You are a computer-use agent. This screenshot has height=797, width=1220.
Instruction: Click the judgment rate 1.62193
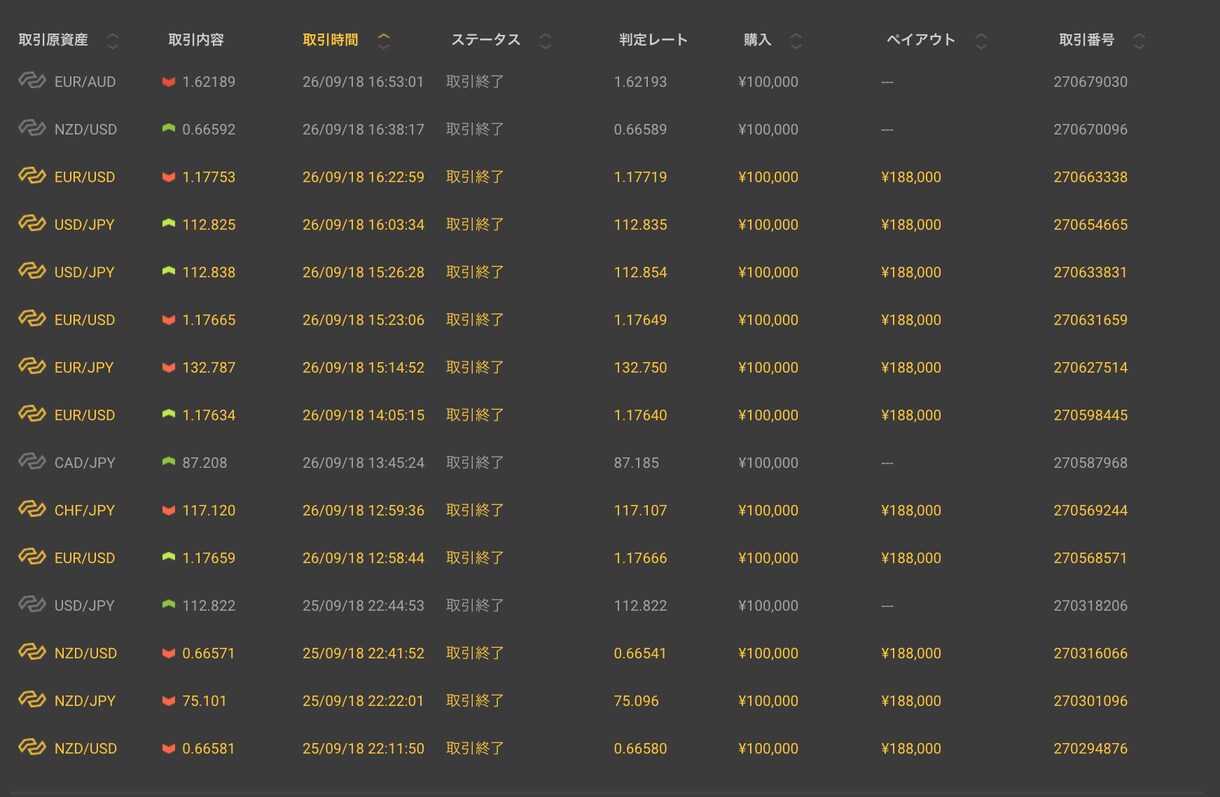coord(640,82)
